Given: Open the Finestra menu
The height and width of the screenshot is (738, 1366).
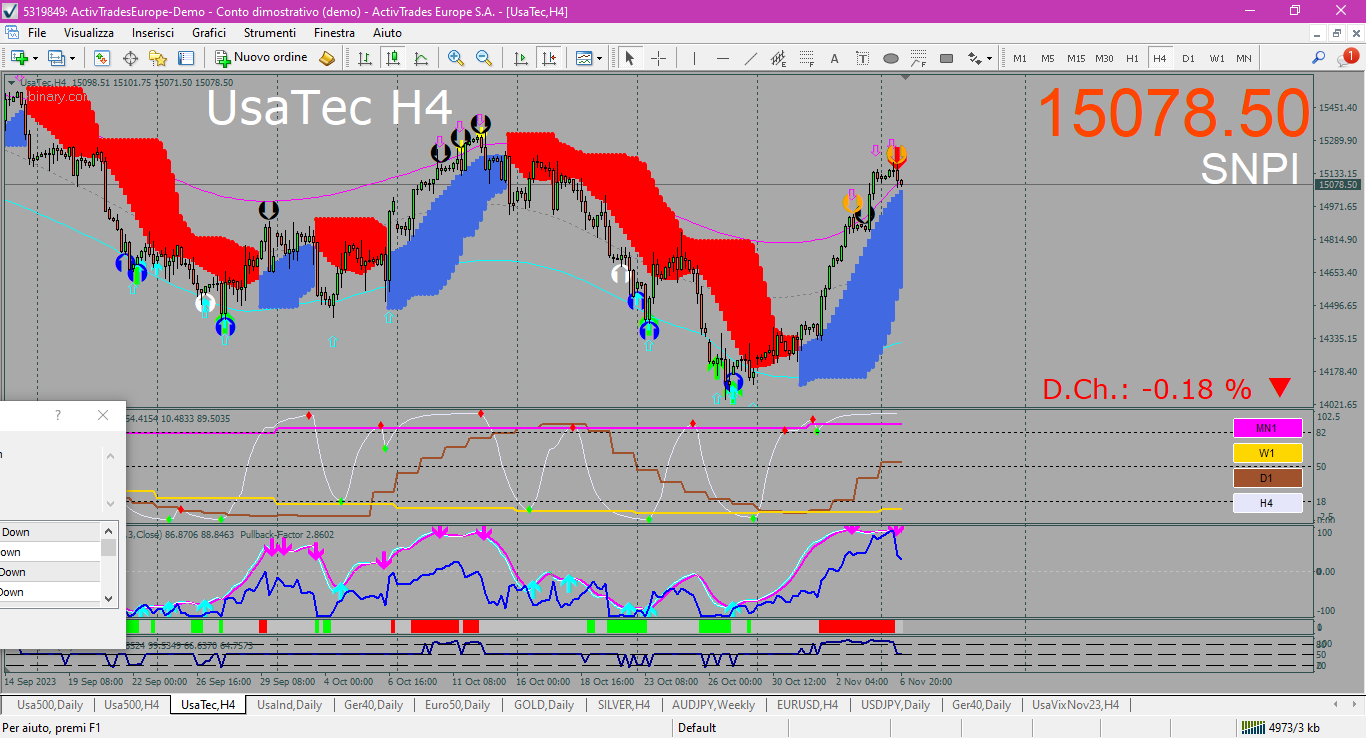Looking at the screenshot, I should point(334,33).
